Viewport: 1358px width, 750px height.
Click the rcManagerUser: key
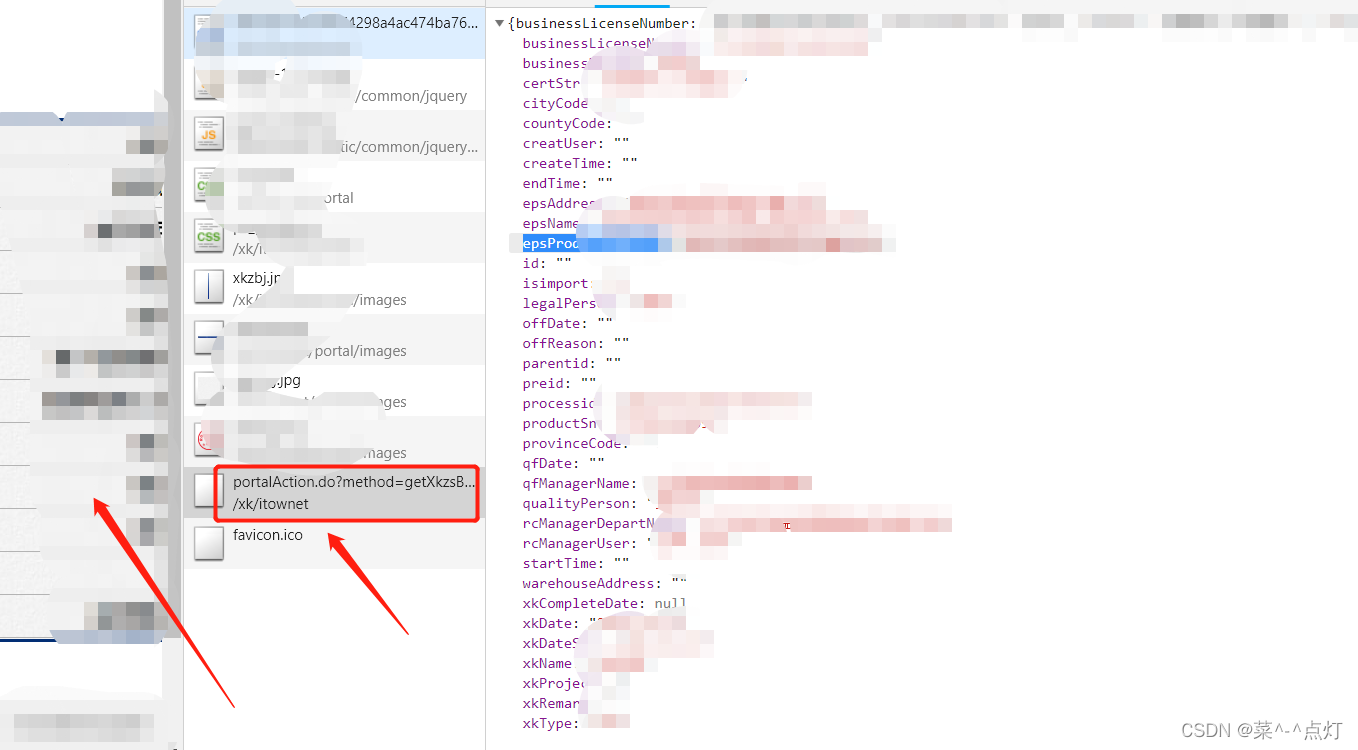pos(580,543)
